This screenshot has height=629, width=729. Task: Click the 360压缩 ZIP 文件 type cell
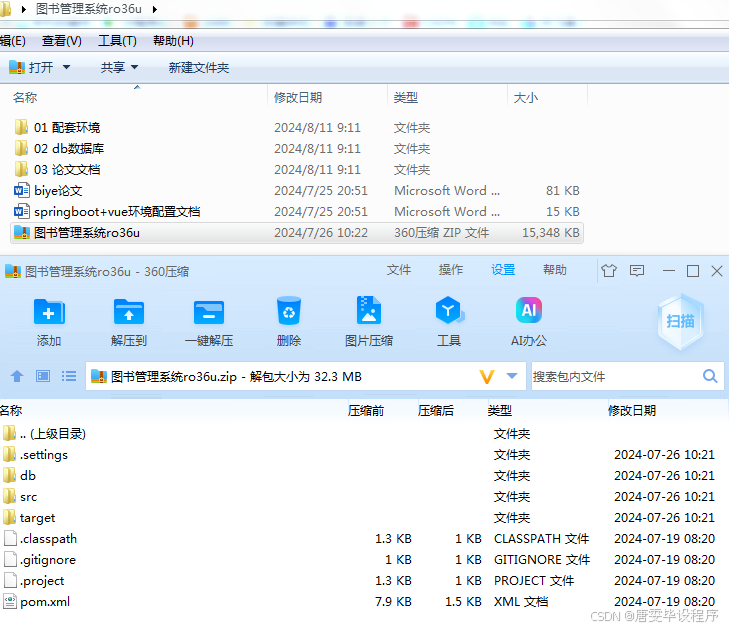click(442, 232)
